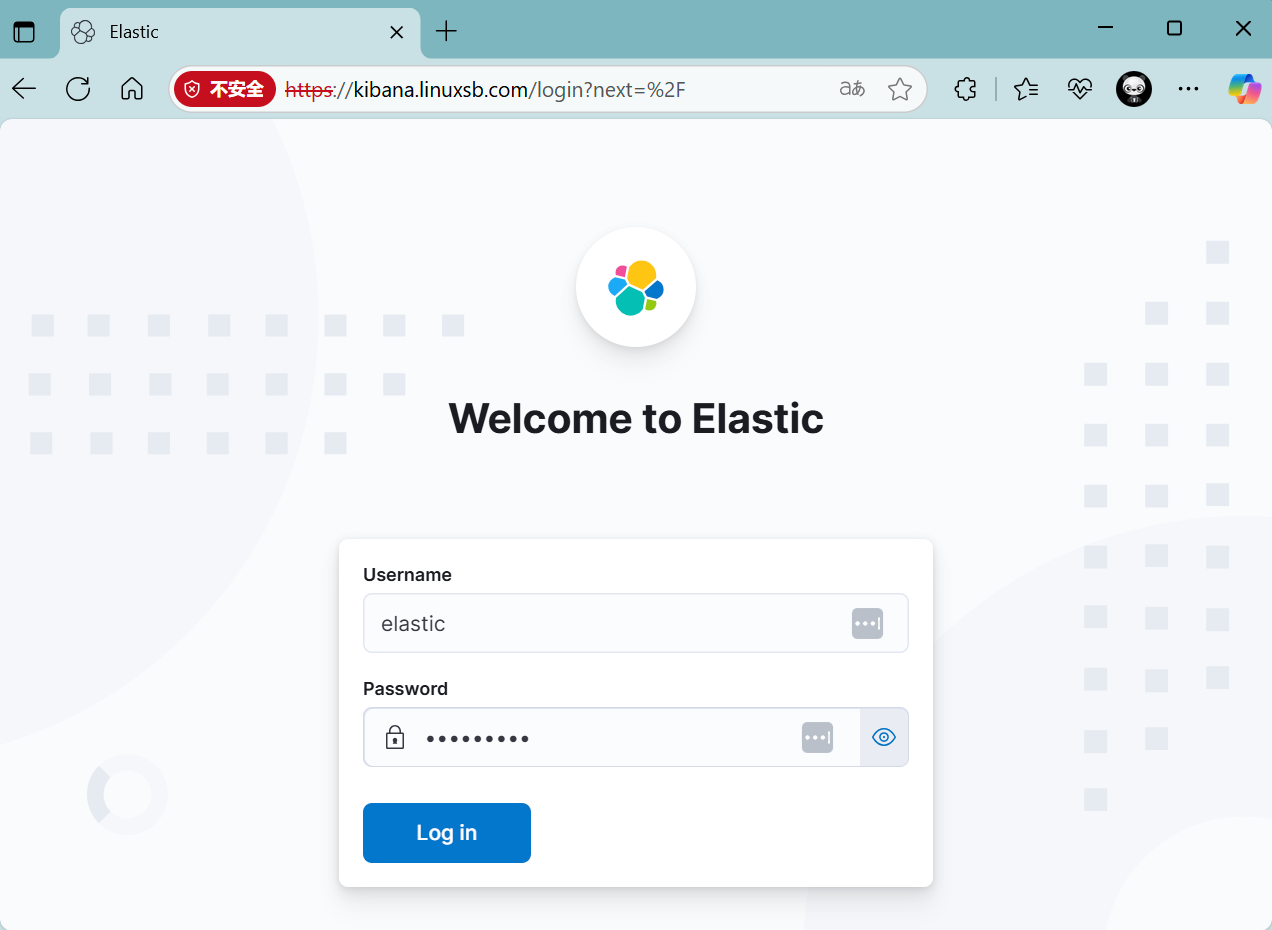
Task: Open the Favorites list panel
Action: point(1026,89)
